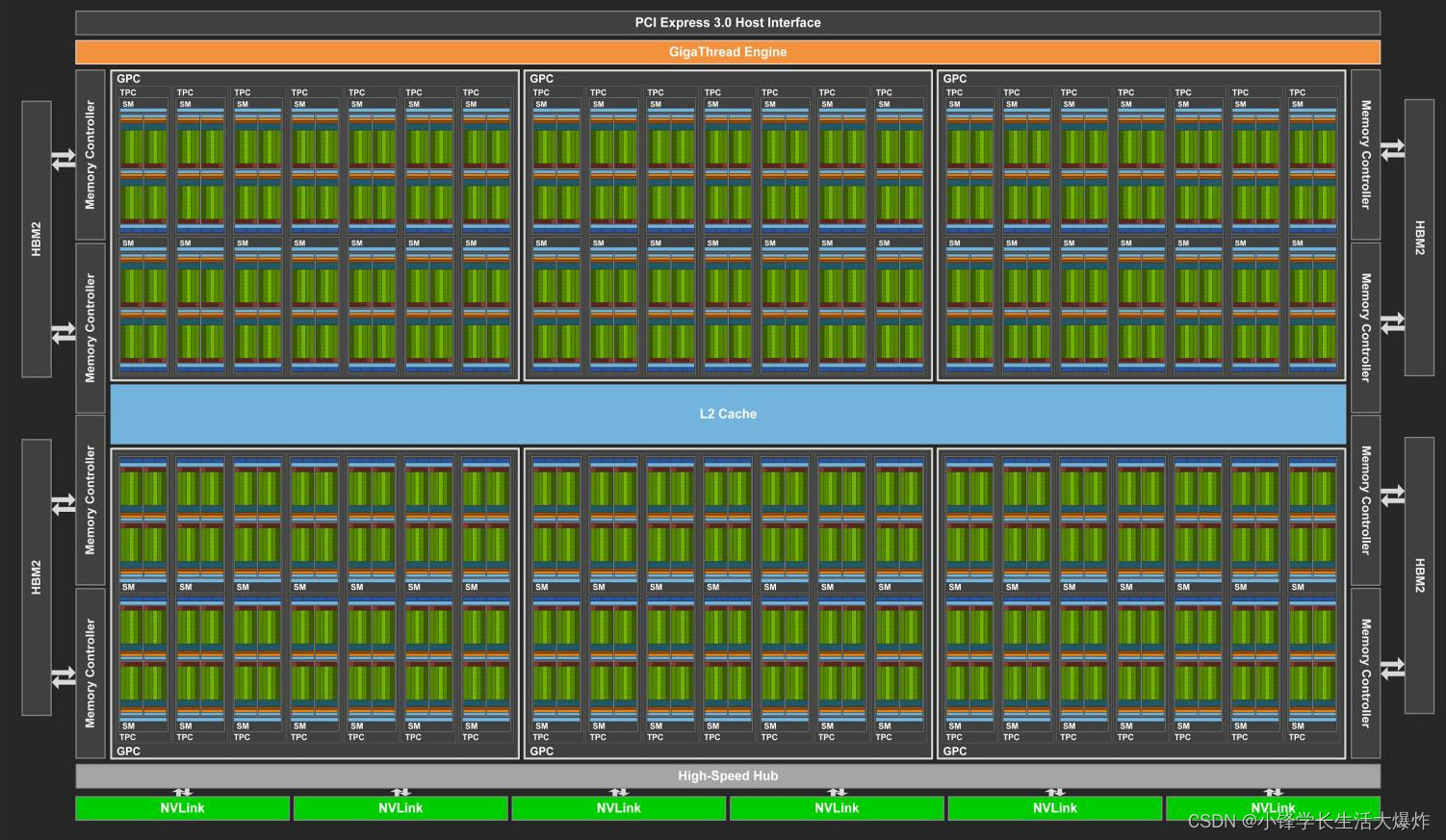Image resolution: width=1446 pixels, height=840 pixels.
Task: Click the second NVLink block from the left
Action: [400, 808]
